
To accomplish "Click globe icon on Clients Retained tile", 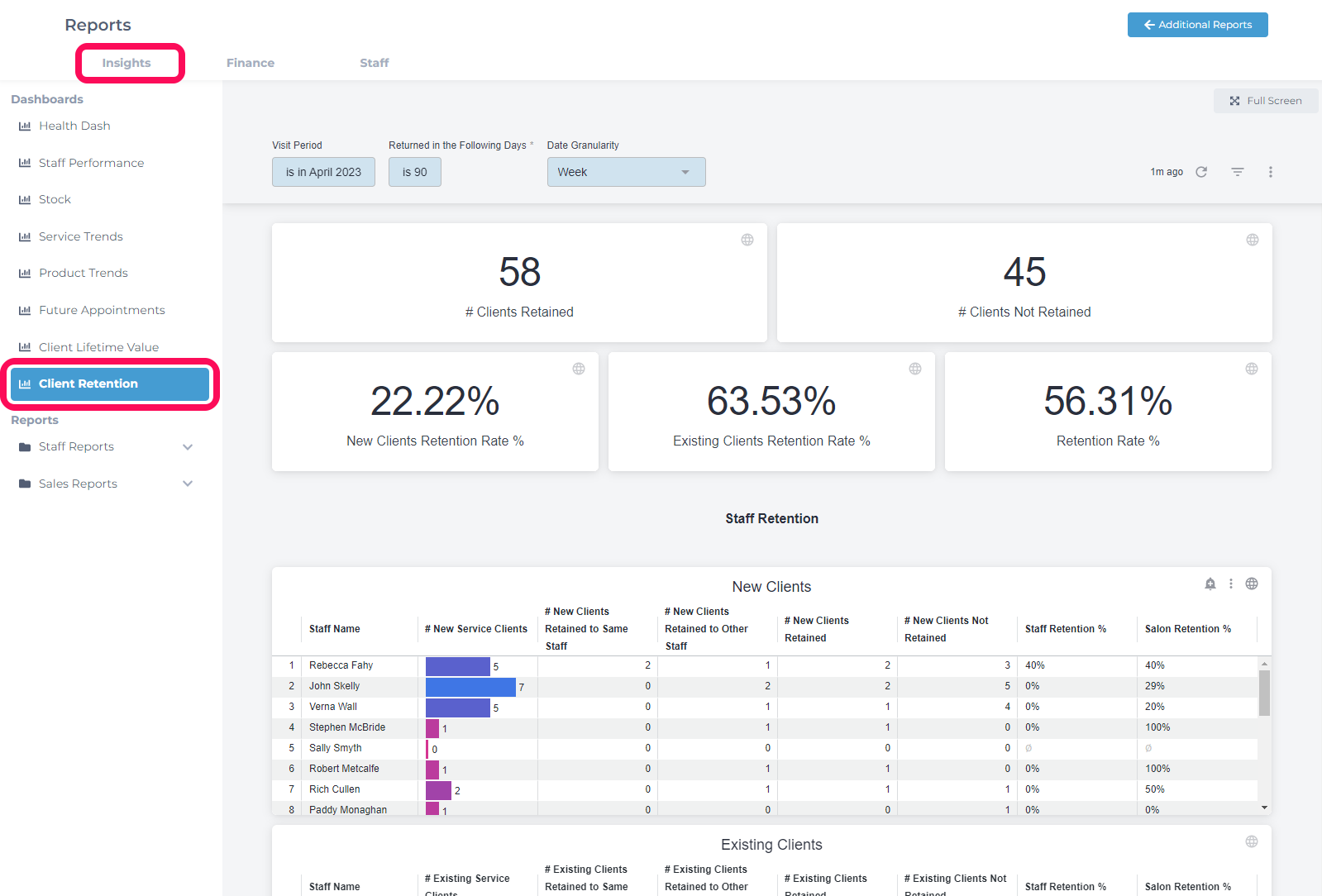I will tap(747, 240).
